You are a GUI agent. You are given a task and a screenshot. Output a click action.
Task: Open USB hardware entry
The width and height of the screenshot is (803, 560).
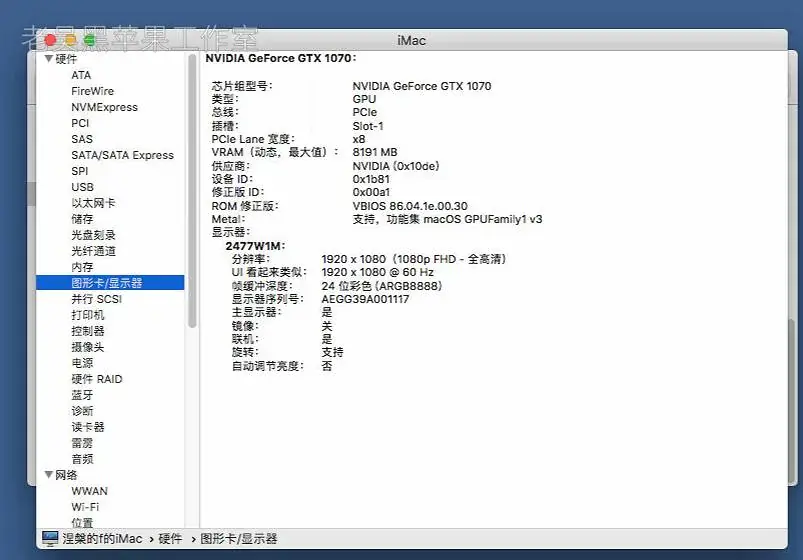(x=82, y=187)
